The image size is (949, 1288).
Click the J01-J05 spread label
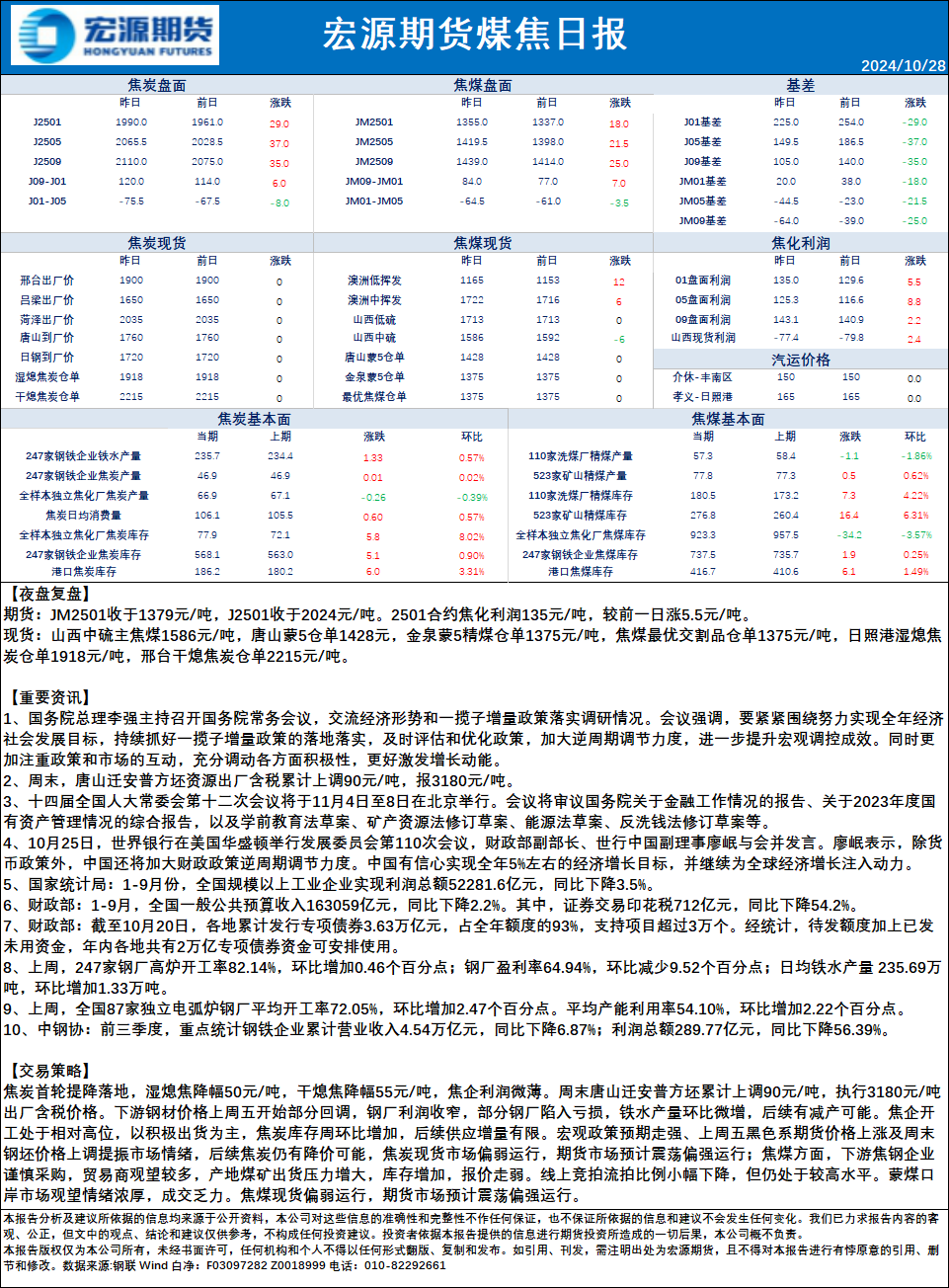point(47,201)
